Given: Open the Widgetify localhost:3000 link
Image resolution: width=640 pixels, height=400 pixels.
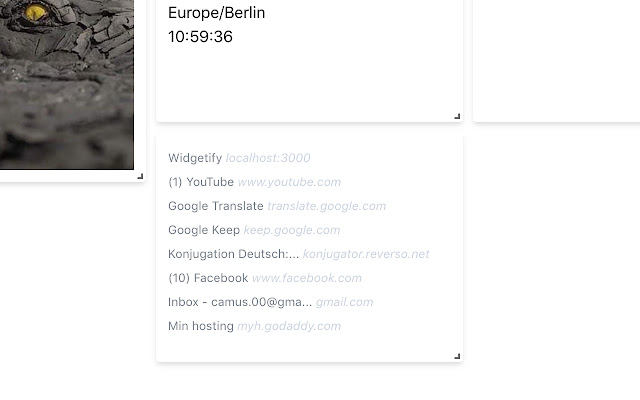Looking at the screenshot, I should 239,158.
